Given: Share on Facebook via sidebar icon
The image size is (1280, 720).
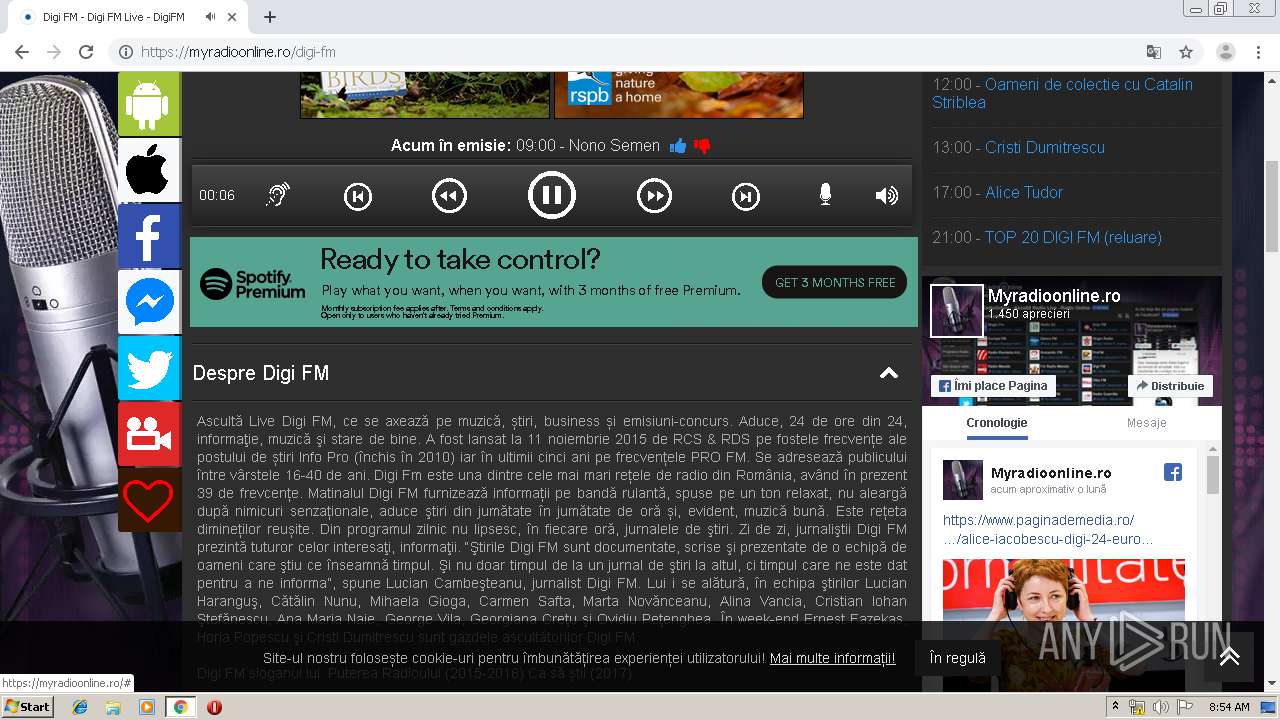Looking at the screenshot, I should coord(149,236).
